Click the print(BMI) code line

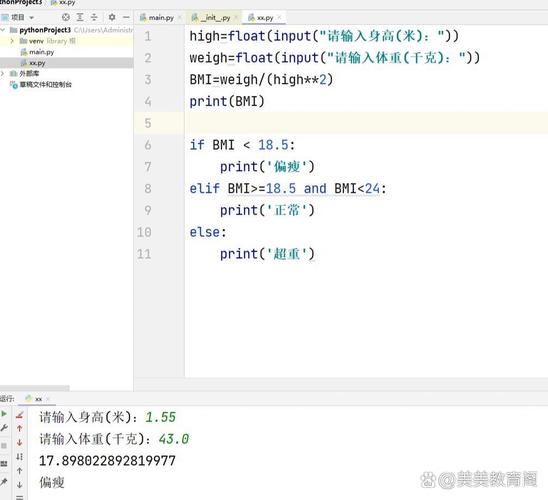click(x=227, y=101)
